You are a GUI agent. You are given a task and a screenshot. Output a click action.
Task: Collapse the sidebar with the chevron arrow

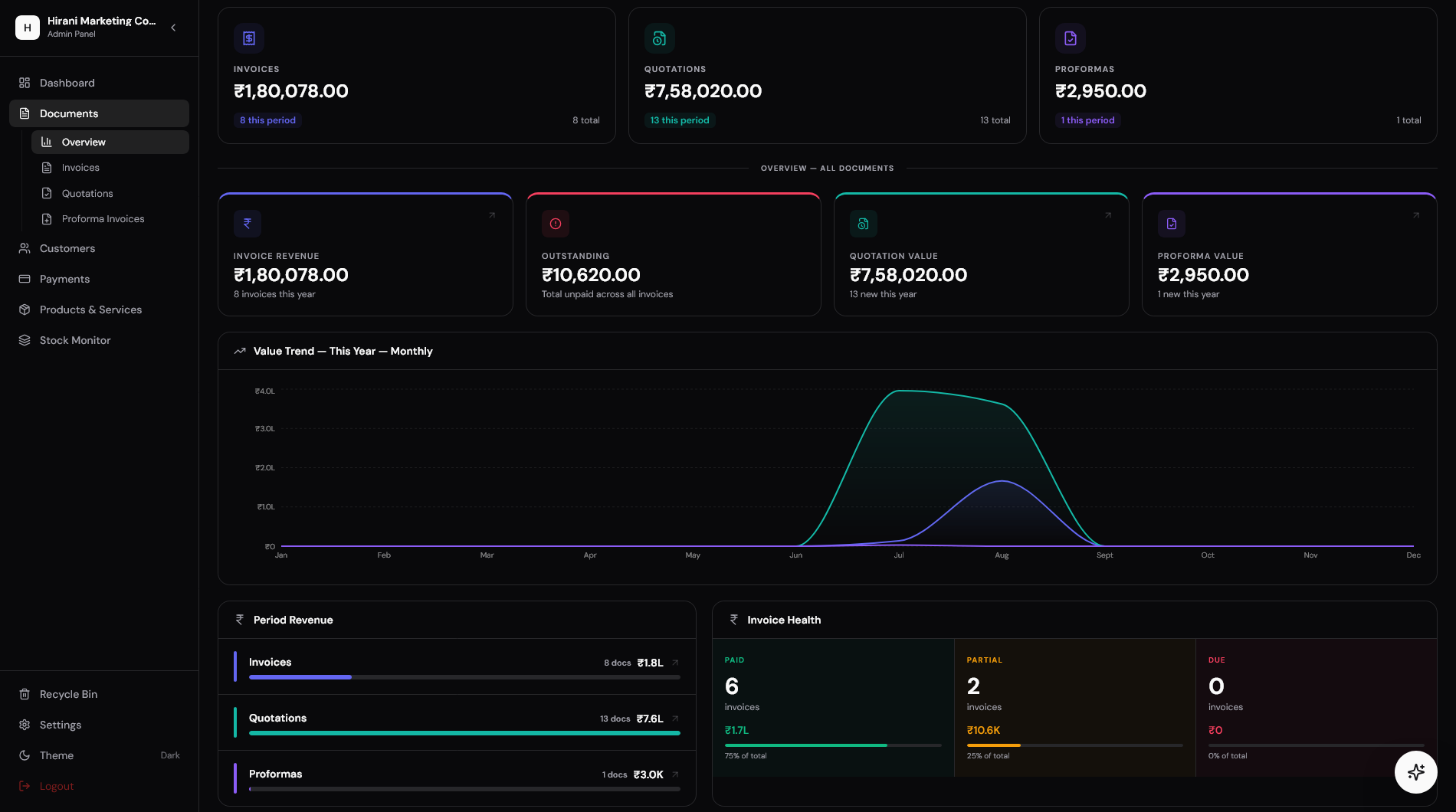pos(173,28)
